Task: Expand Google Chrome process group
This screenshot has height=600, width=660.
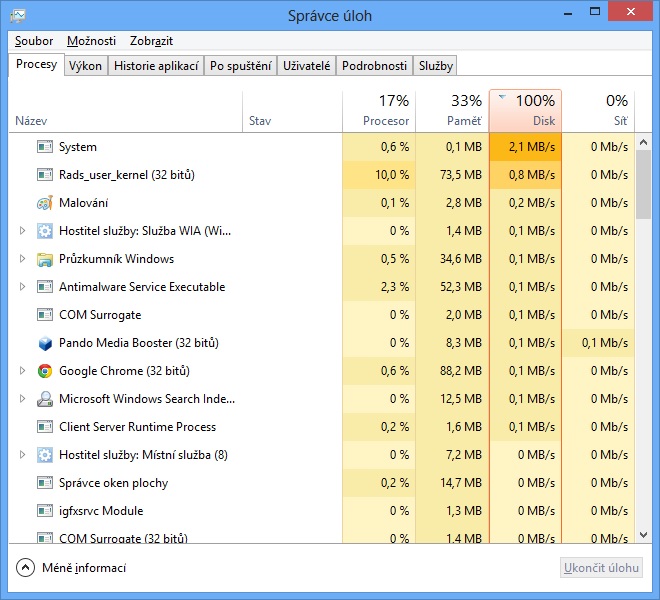Action: point(22,371)
